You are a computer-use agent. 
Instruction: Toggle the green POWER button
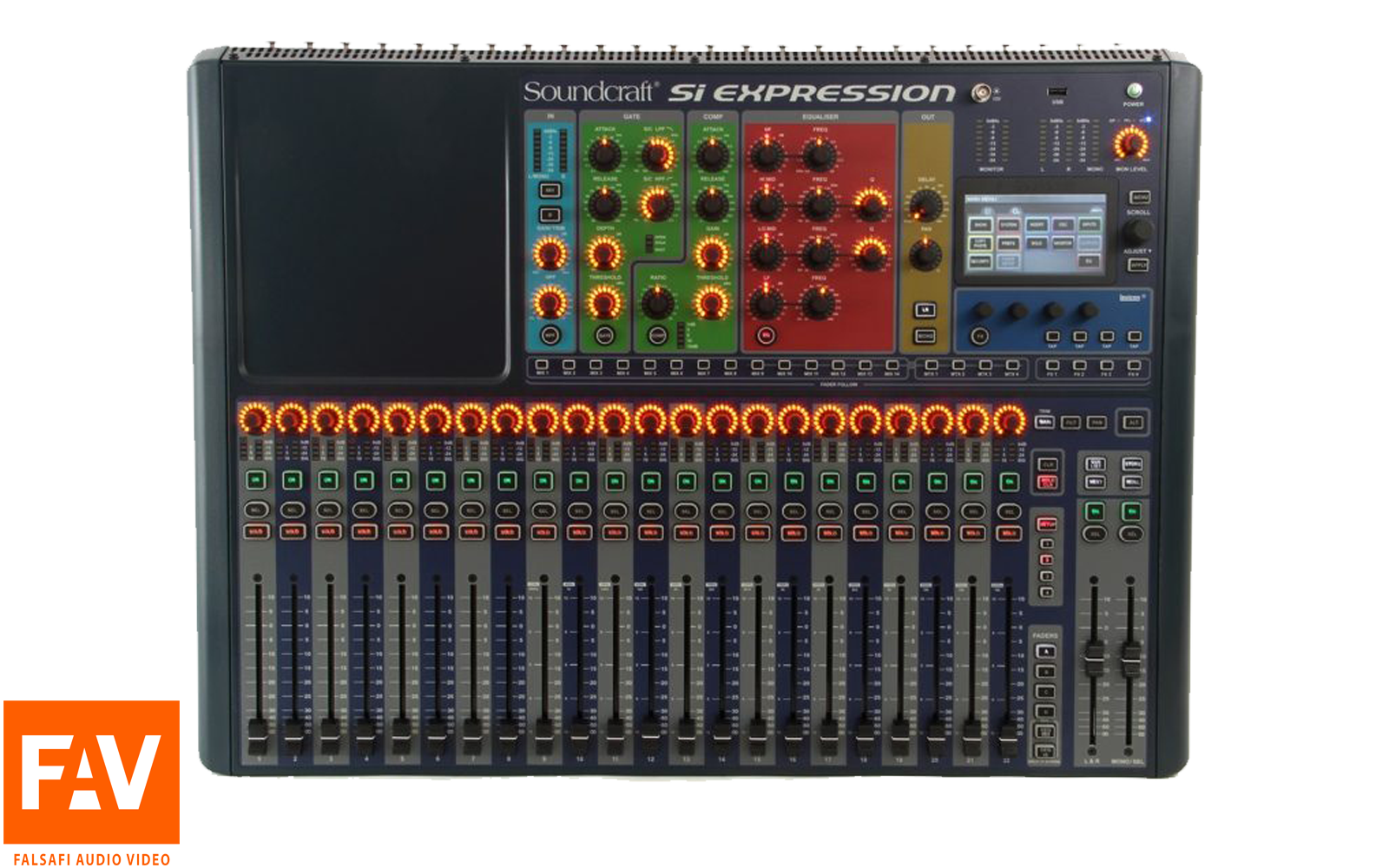[1134, 90]
